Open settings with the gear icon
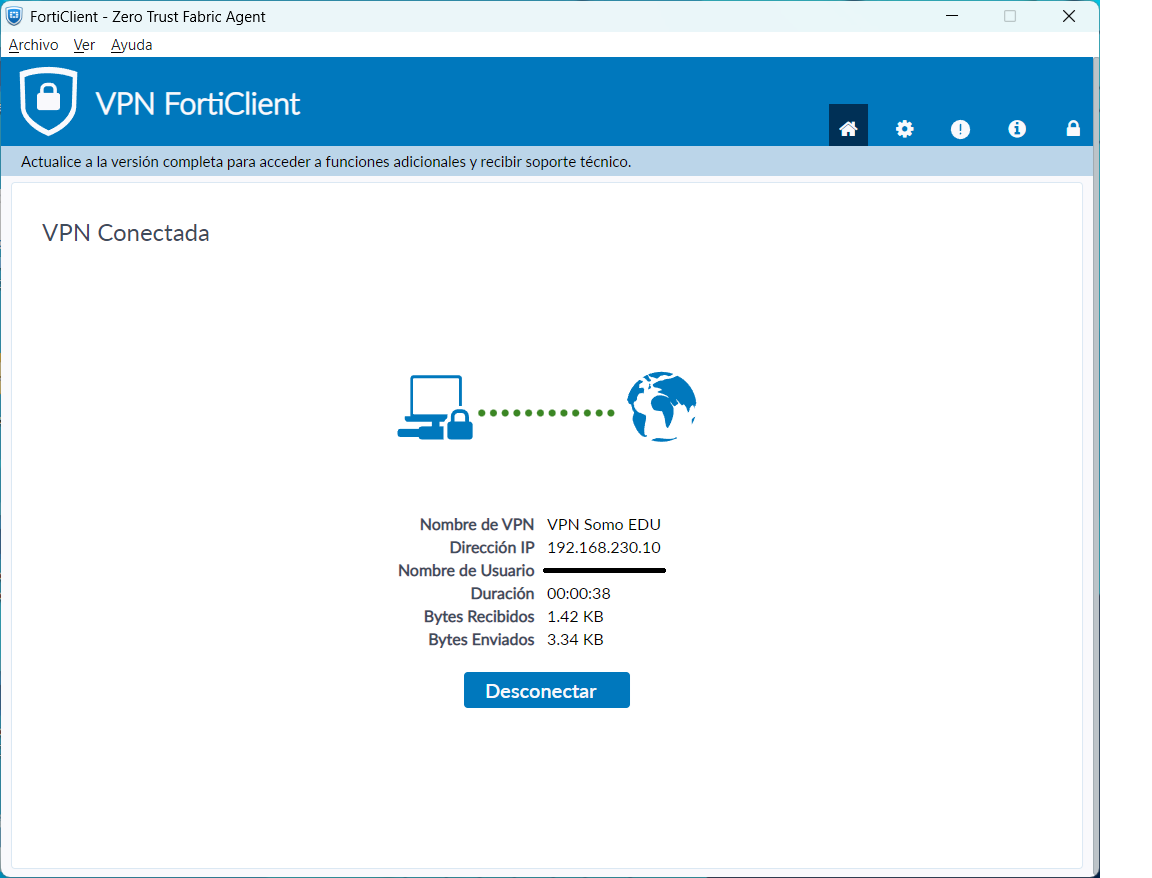This screenshot has width=1152, height=878. pos(904,128)
